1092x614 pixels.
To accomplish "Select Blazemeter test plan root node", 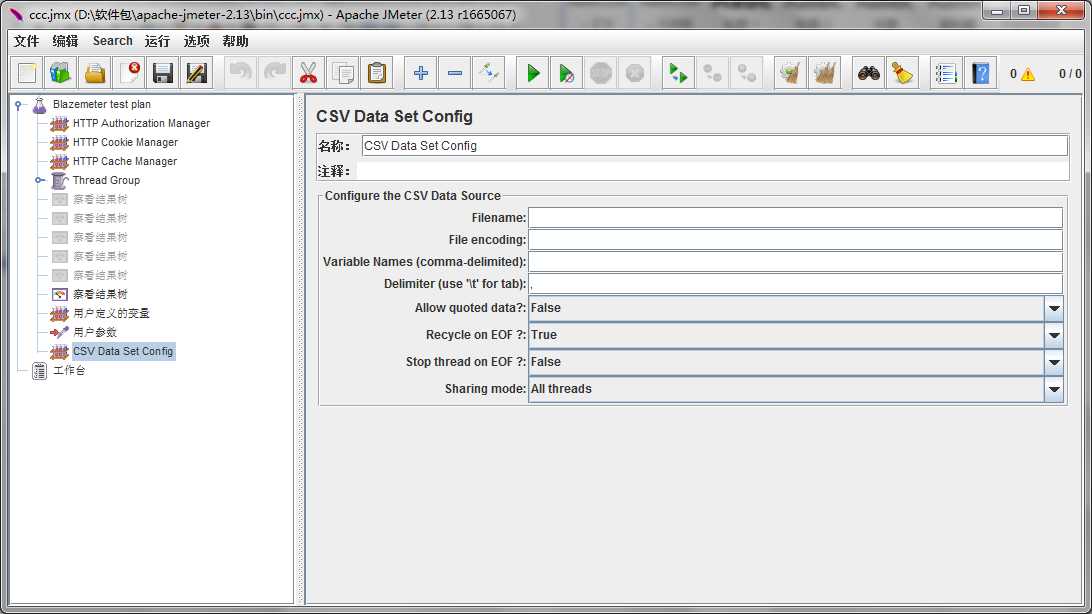I will tap(102, 104).
